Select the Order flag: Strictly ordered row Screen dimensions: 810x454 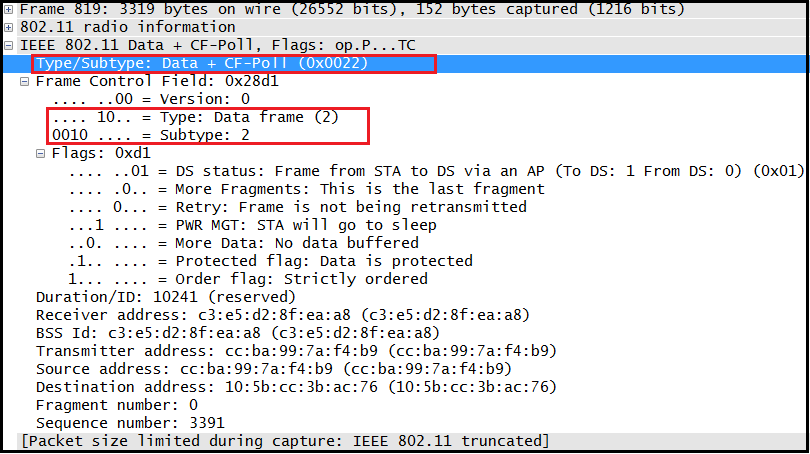(x=248, y=279)
